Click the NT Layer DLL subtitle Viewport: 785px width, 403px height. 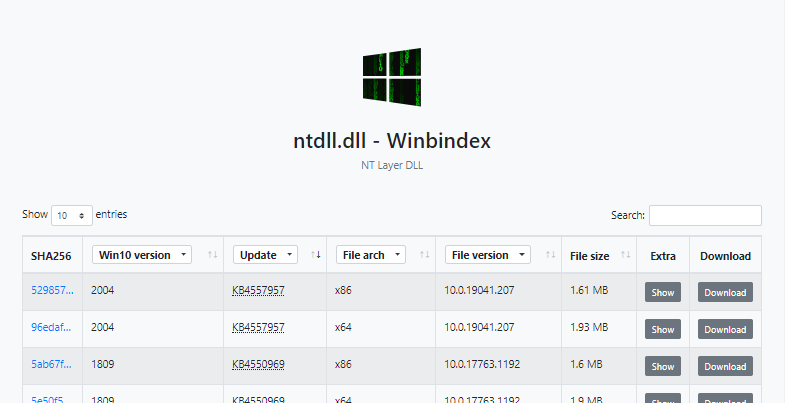point(392,165)
